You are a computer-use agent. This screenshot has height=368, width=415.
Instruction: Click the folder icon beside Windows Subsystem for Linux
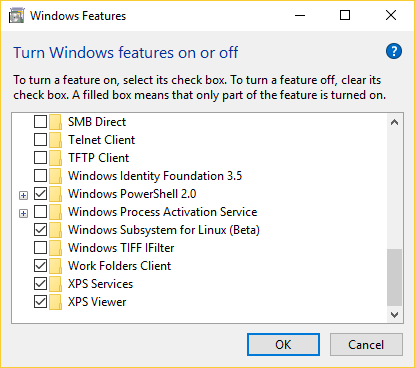[x=55, y=230]
